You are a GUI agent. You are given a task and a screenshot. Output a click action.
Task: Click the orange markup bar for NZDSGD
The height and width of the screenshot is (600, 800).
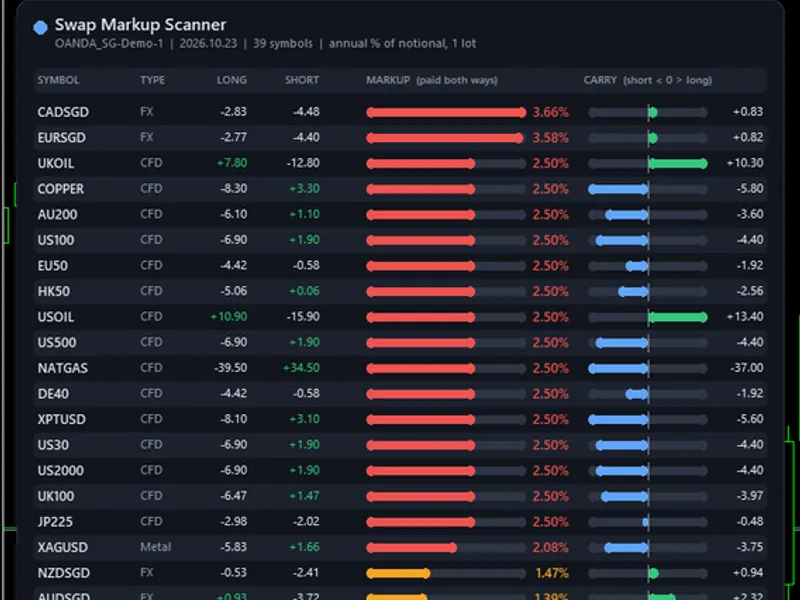point(398,573)
